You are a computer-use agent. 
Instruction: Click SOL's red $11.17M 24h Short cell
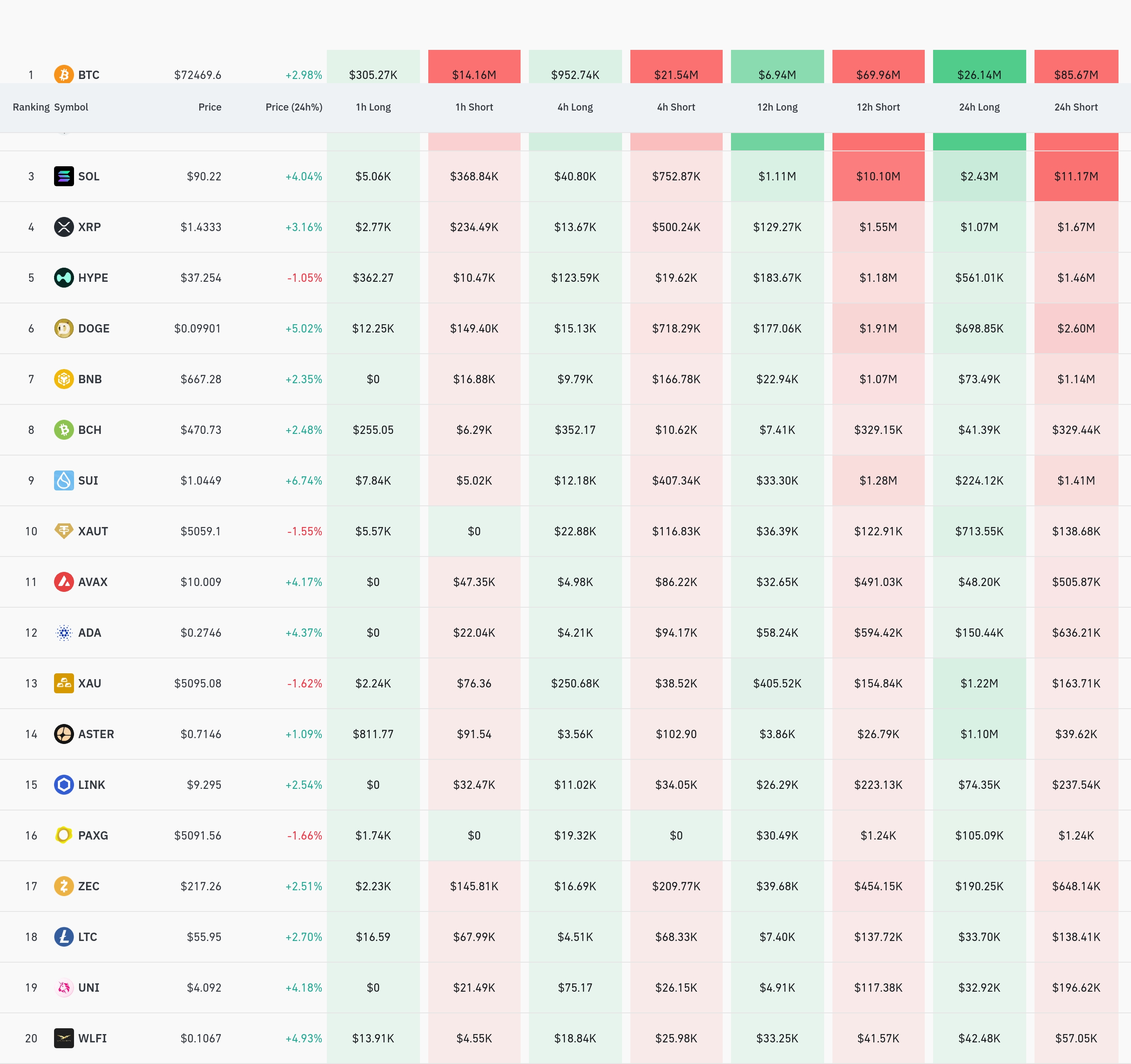tap(1076, 176)
